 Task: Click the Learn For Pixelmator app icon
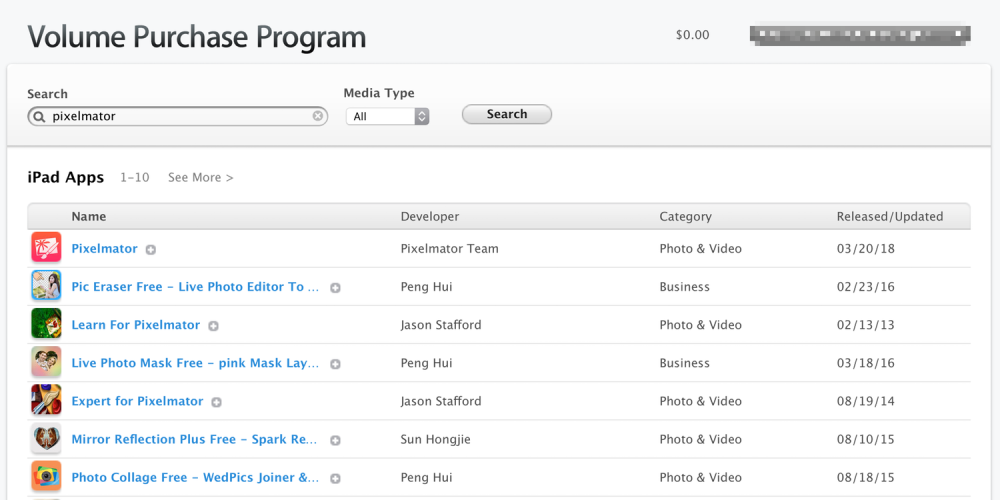pyautogui.click(x=46, y=324)
